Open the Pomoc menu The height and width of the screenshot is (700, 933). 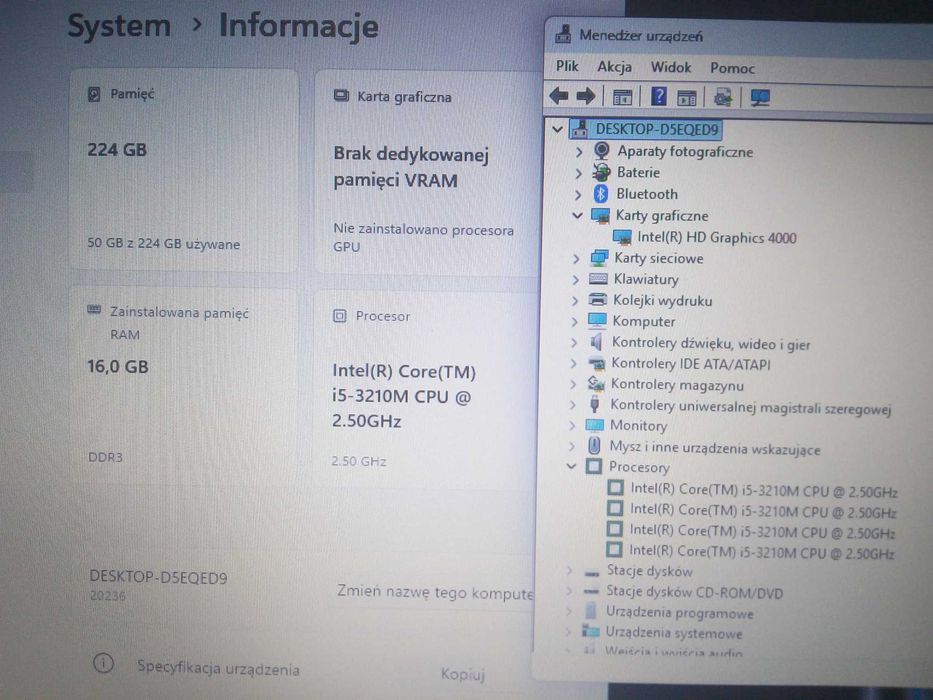click(x=732, y=68)
